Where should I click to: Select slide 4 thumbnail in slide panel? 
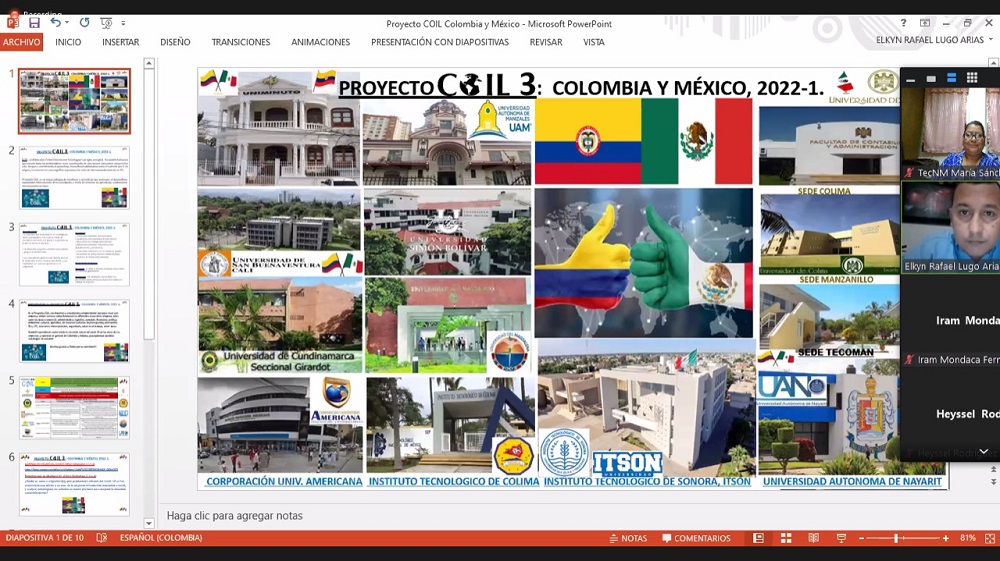(x=75, y=331)
